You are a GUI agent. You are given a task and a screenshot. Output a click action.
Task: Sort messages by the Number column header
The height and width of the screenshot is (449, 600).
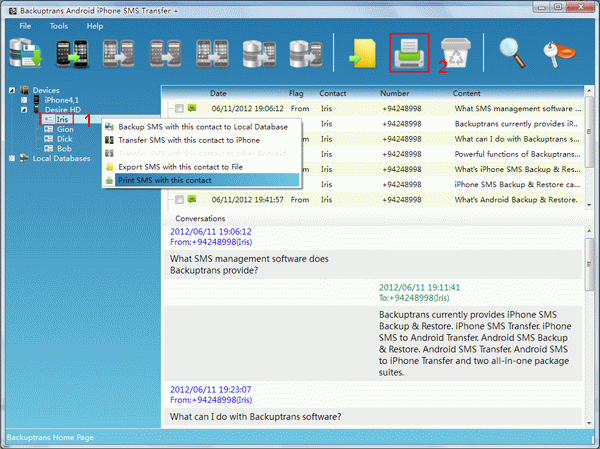point(395,93)
